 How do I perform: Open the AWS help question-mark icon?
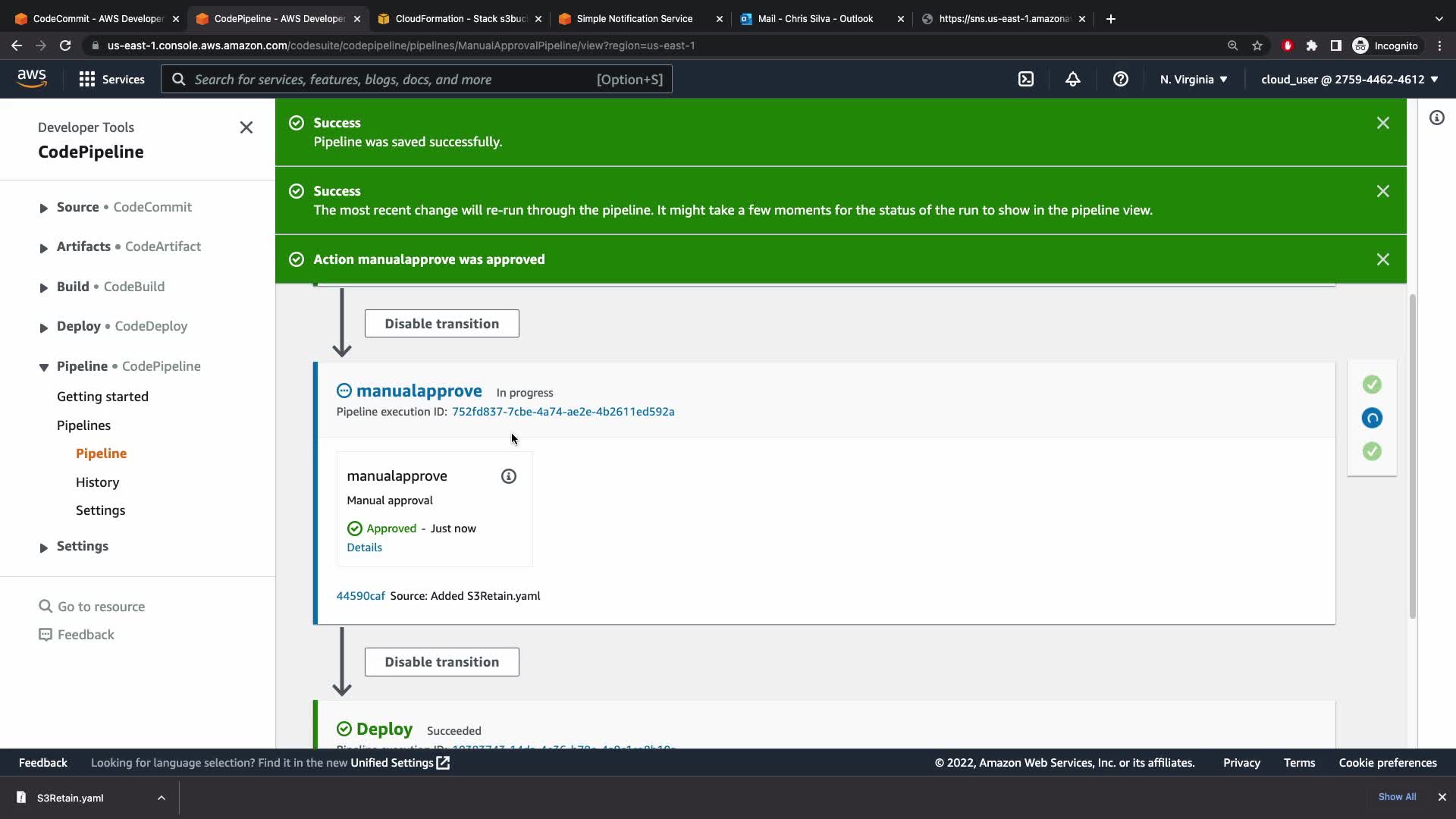[x=1120, y=79]
